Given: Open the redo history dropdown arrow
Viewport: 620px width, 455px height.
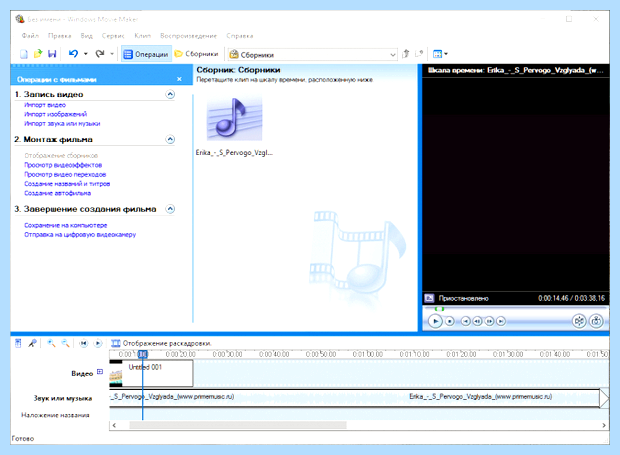Looking at the screenshot, I should click(x=112, y=54).
